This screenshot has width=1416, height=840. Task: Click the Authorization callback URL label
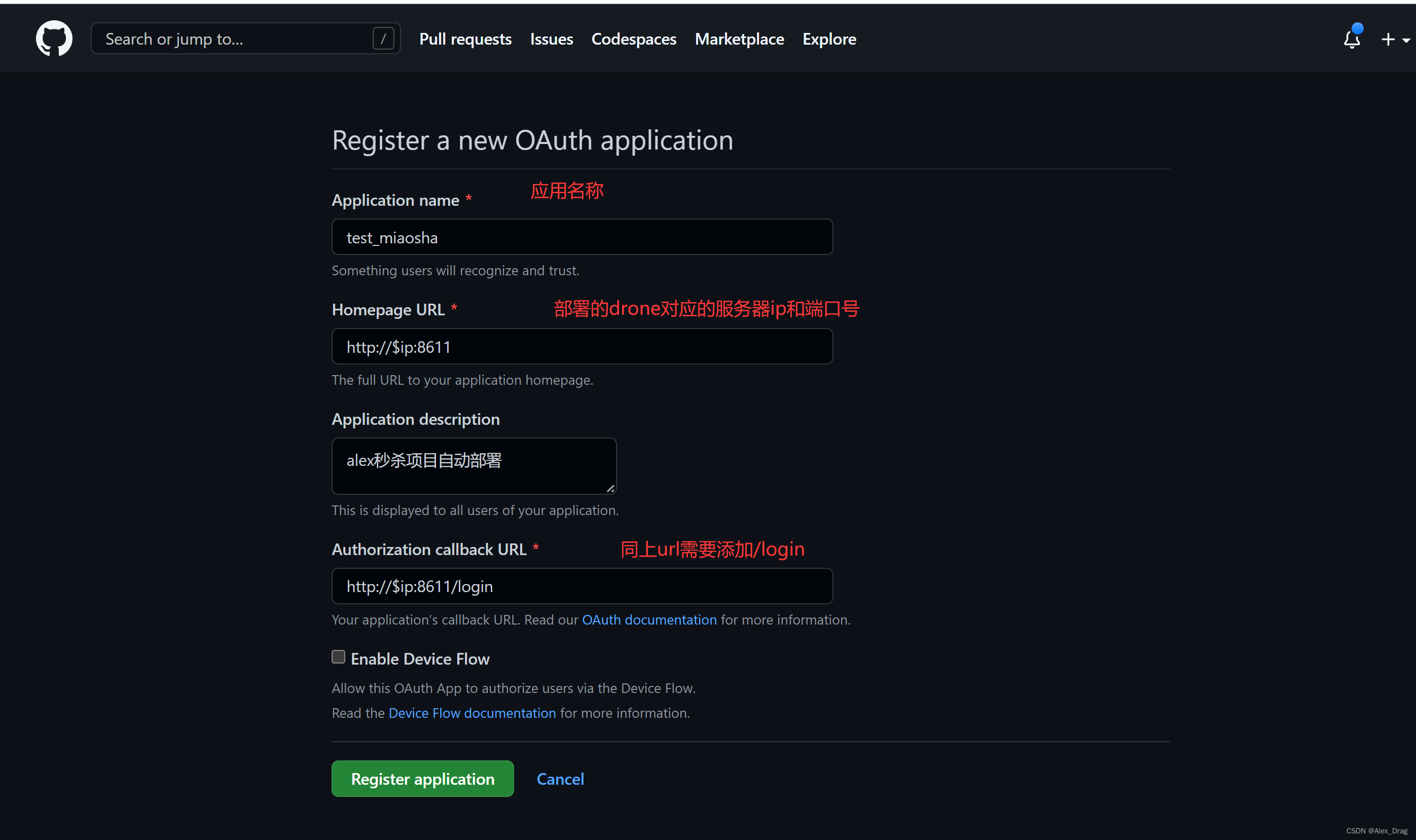coord(429,549)
